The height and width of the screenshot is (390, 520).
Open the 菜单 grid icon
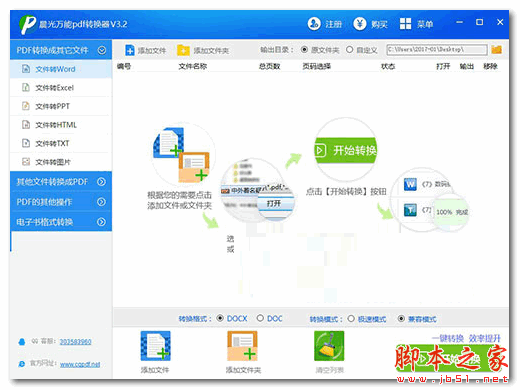(x=405, y=24)
